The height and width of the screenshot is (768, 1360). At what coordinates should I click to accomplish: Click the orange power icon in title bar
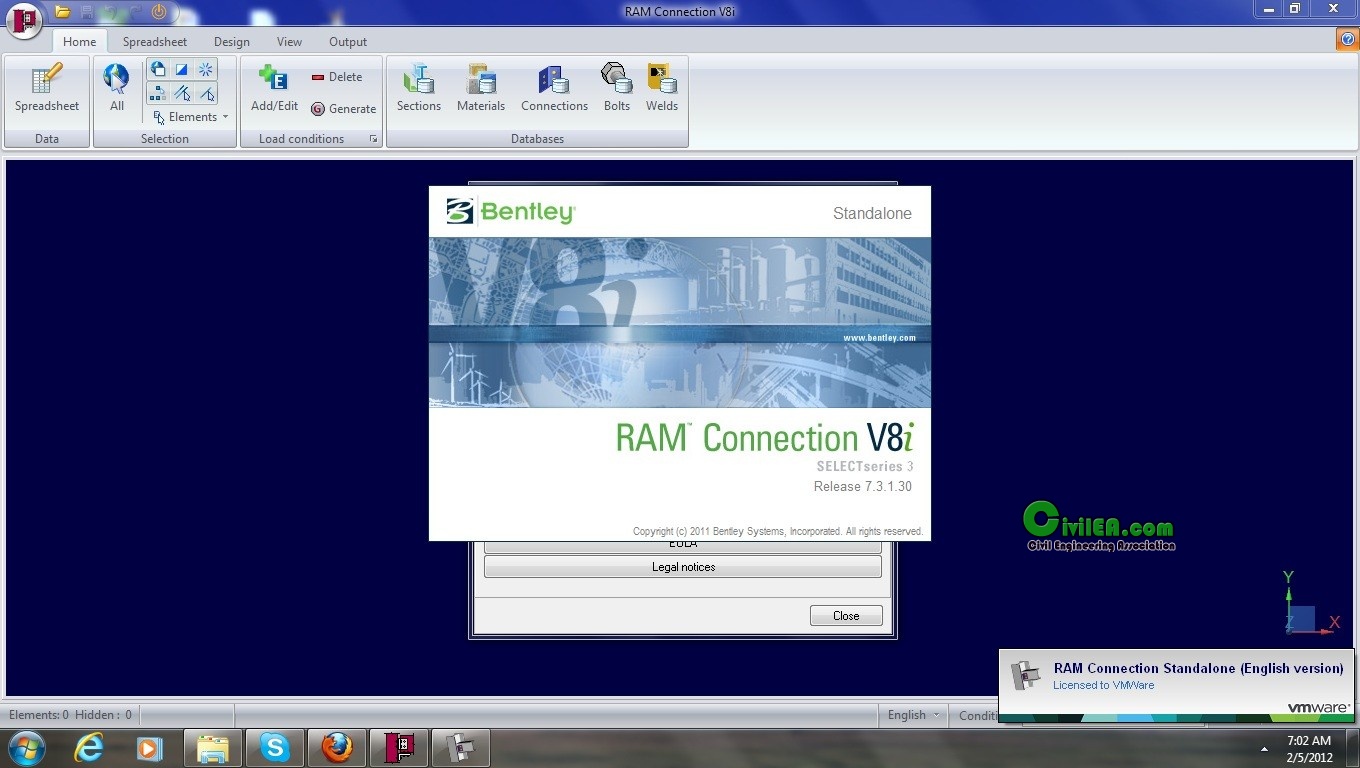click(x=158, y=12)
